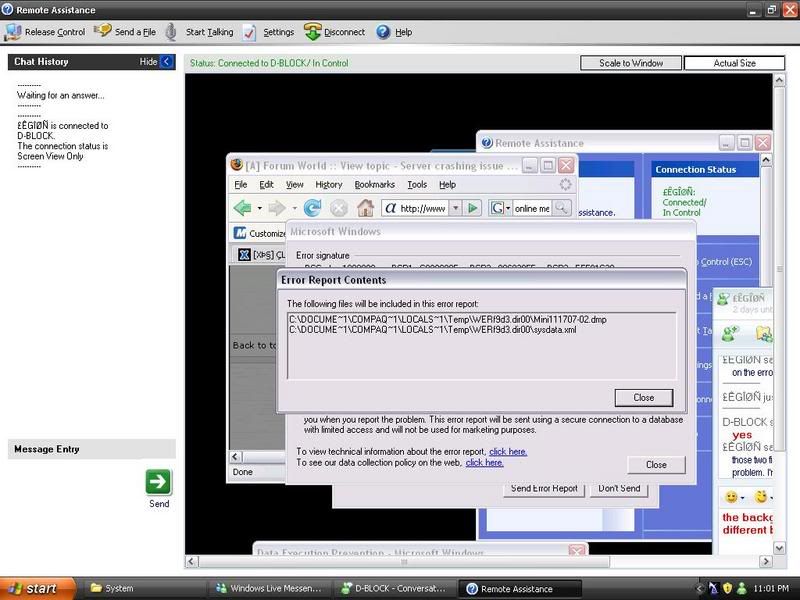The width and height of the screenshot is (800, 600).
Task: Click the Don't Send button
Action: pyautogui.click(x=619, y=488)
